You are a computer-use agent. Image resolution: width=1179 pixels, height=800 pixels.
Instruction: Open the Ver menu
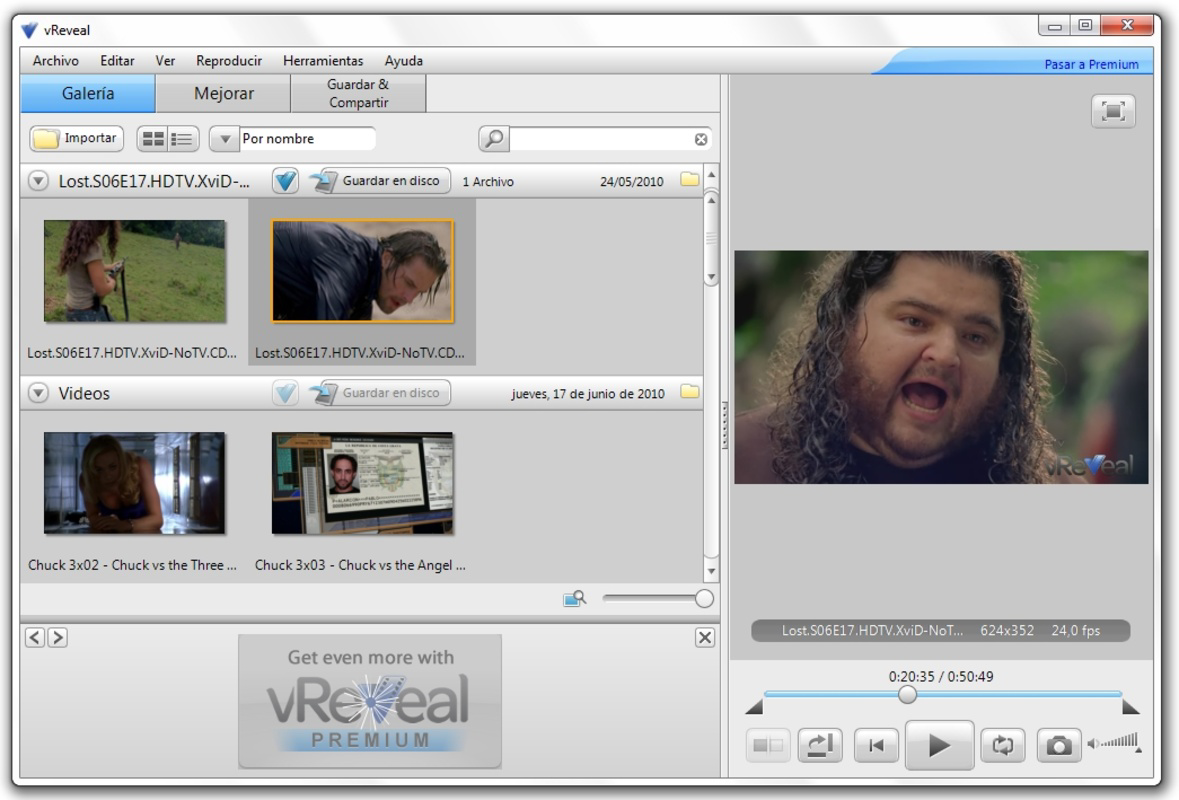pyautogui.click(x=165, y=61)
